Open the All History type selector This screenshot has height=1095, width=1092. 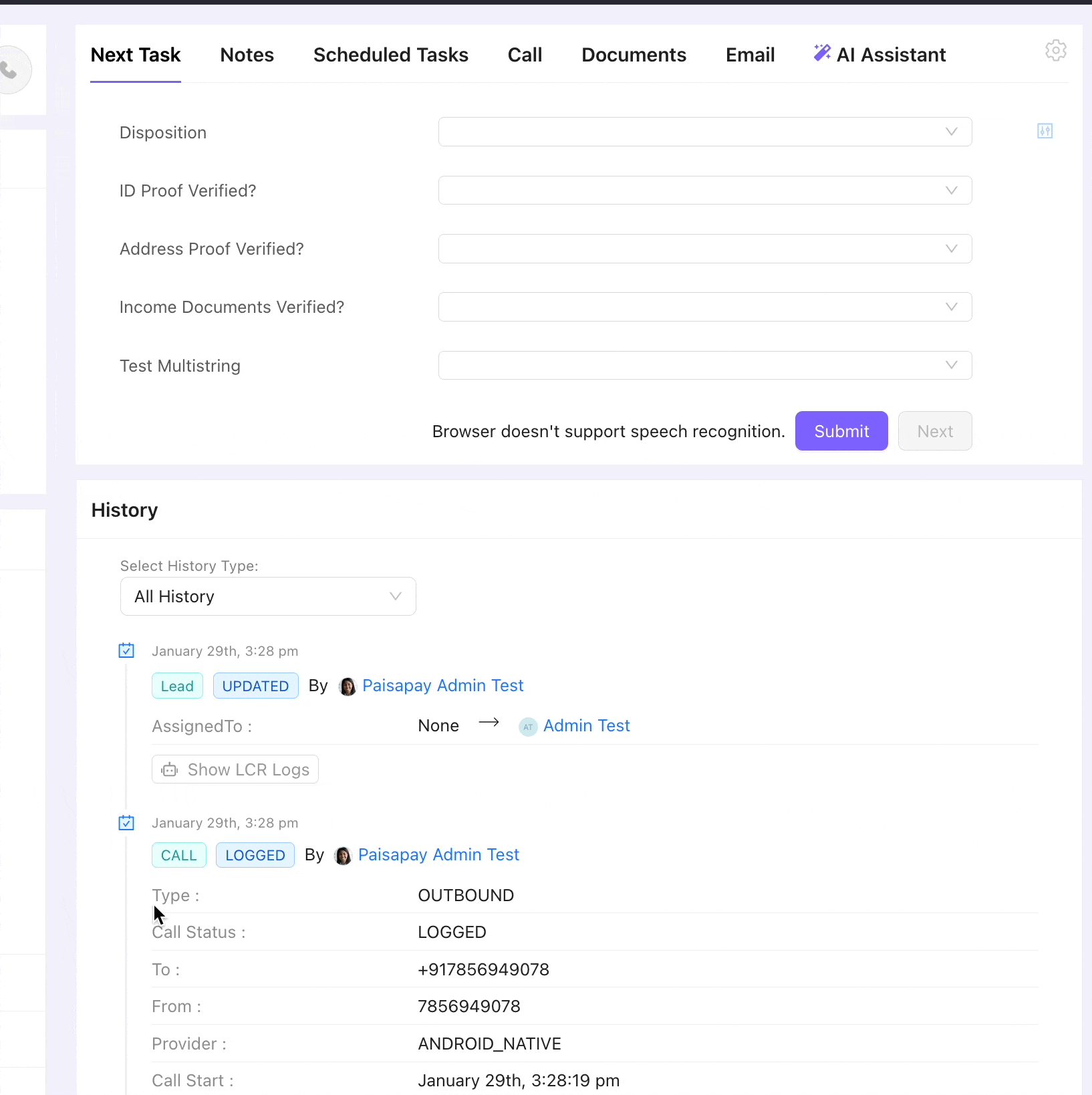tap(268, 596)
